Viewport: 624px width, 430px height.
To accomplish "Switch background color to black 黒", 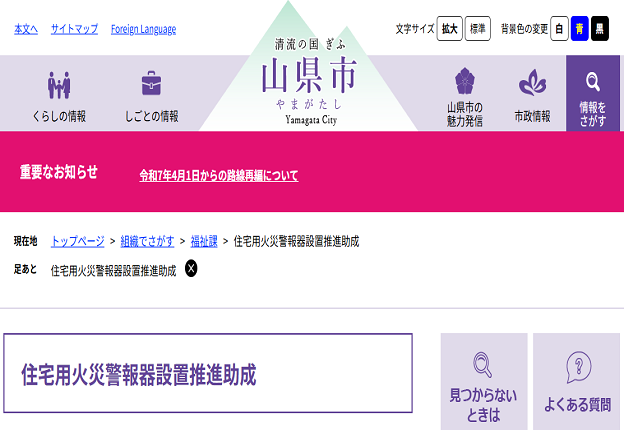I will [x=599, y=29].
